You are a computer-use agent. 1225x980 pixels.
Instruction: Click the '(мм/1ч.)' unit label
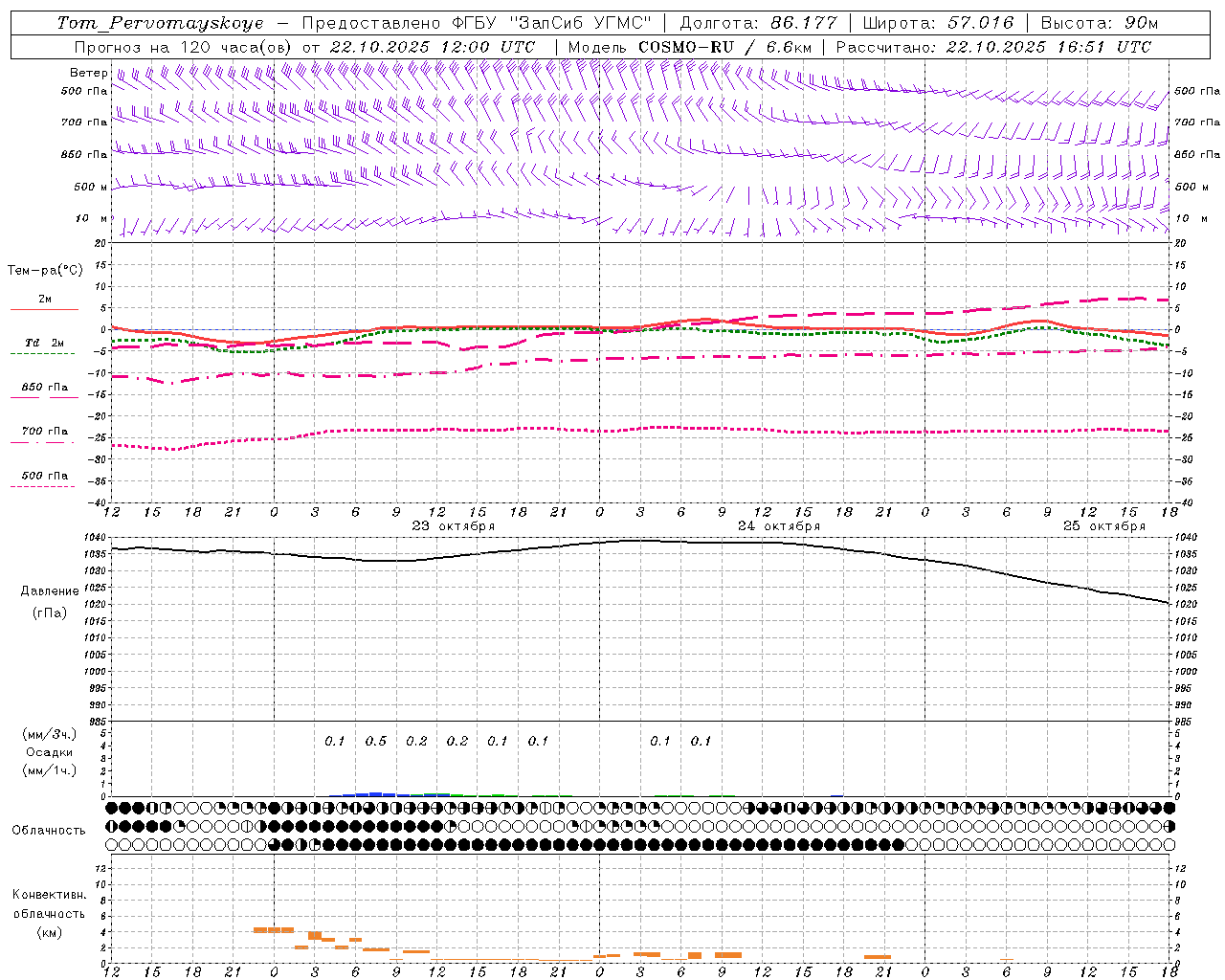tap(50, 770)
